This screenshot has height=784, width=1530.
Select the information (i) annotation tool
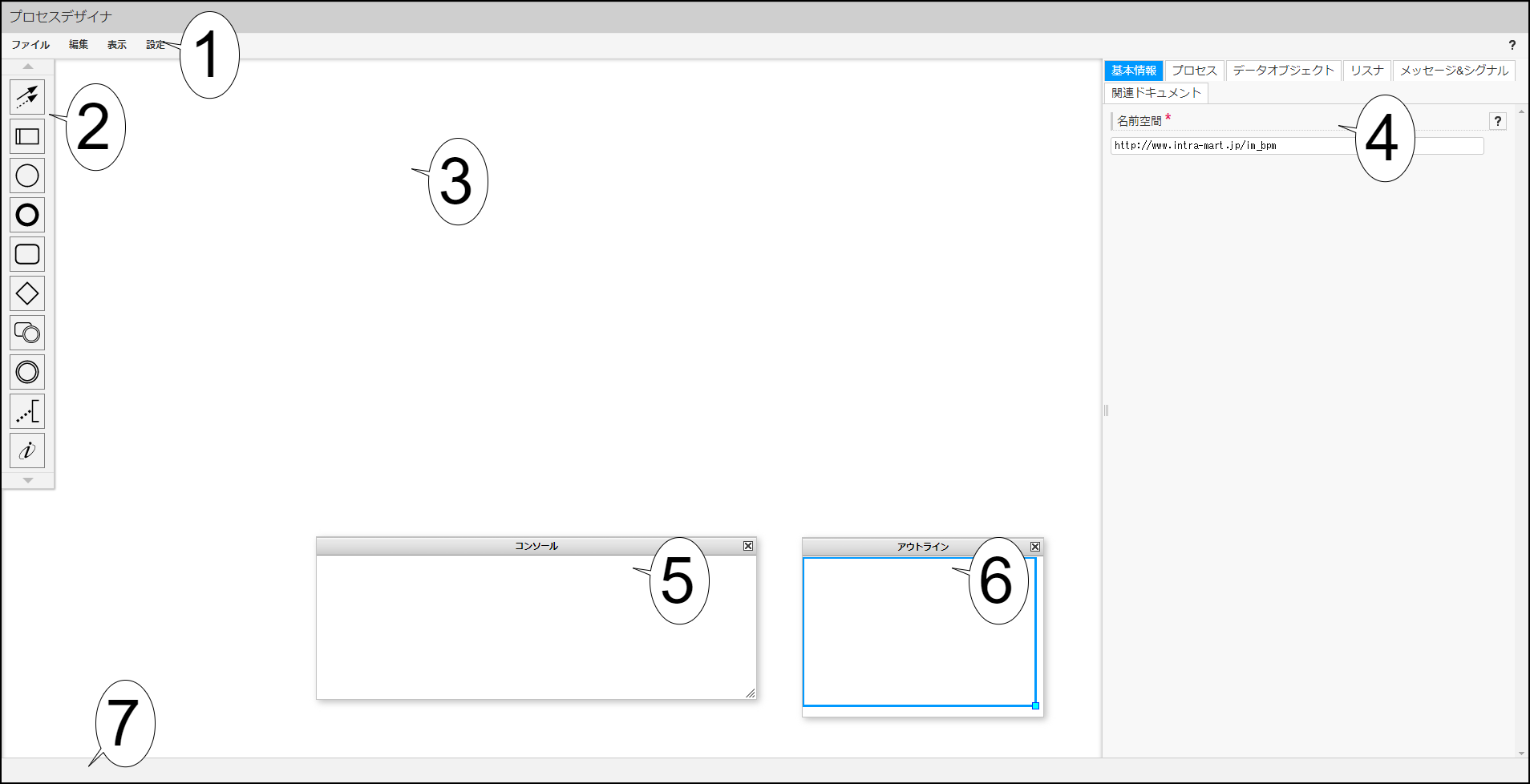[27, 451]
